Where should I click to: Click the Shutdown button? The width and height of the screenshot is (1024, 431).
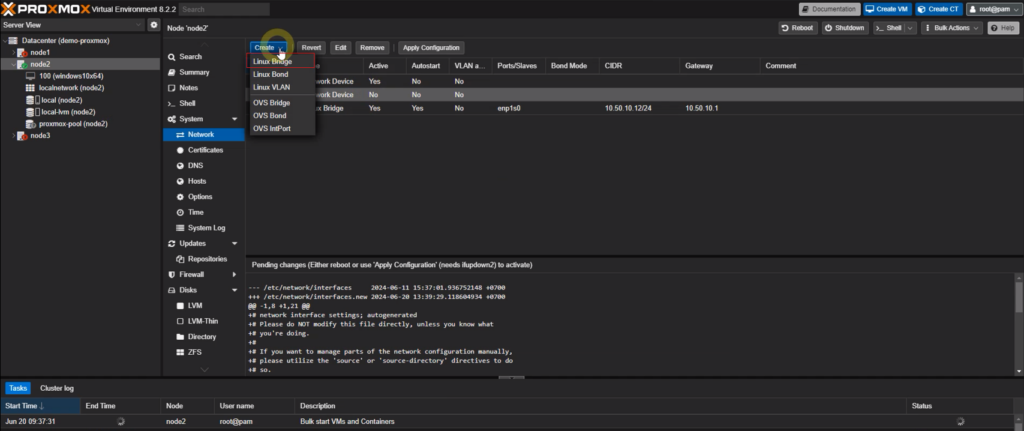point(844,28)
